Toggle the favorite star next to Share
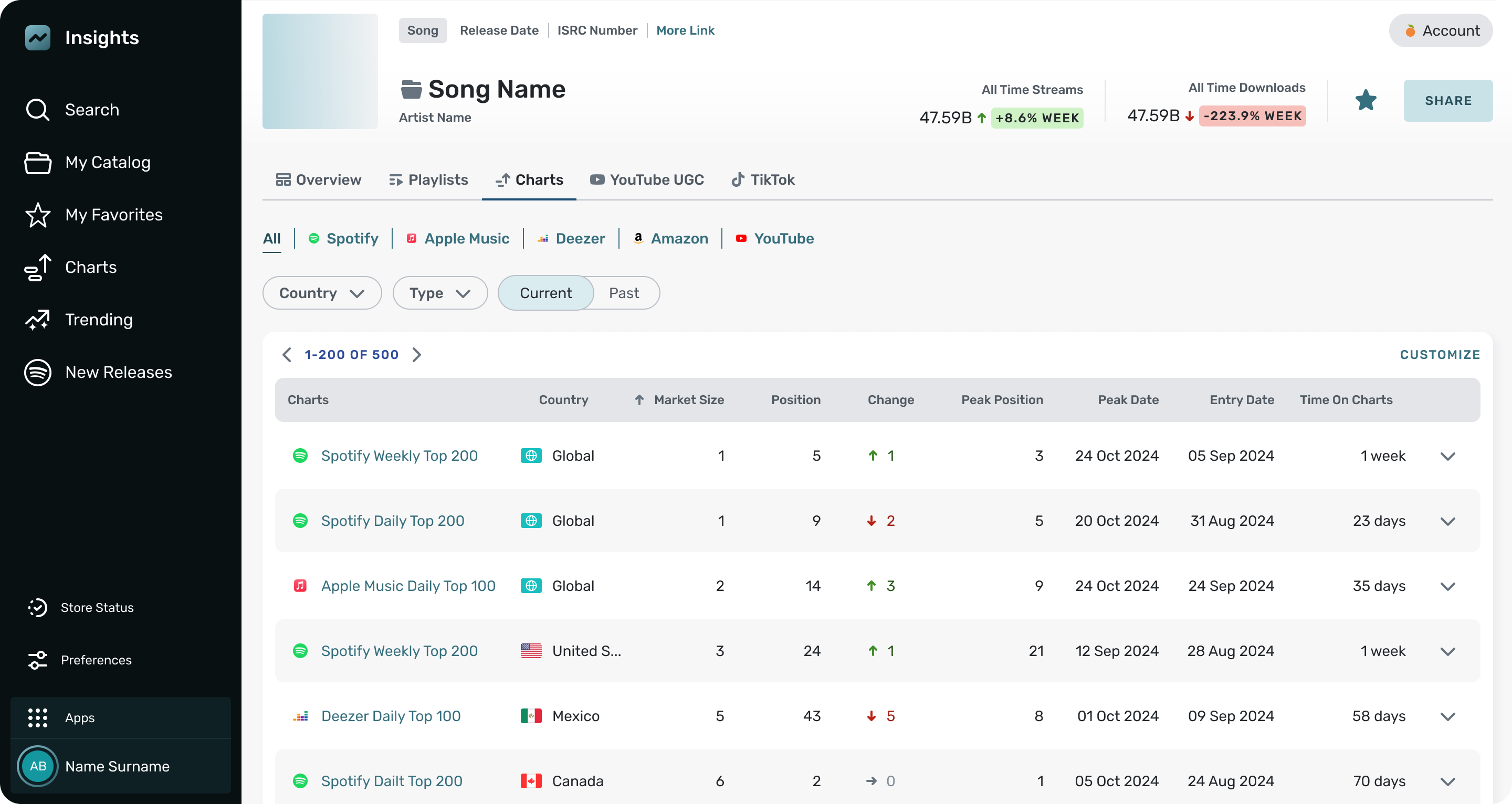Image resolution: width=1512 pixels, height=804 pixels. pyautogui.click(x=1365, y=100)
